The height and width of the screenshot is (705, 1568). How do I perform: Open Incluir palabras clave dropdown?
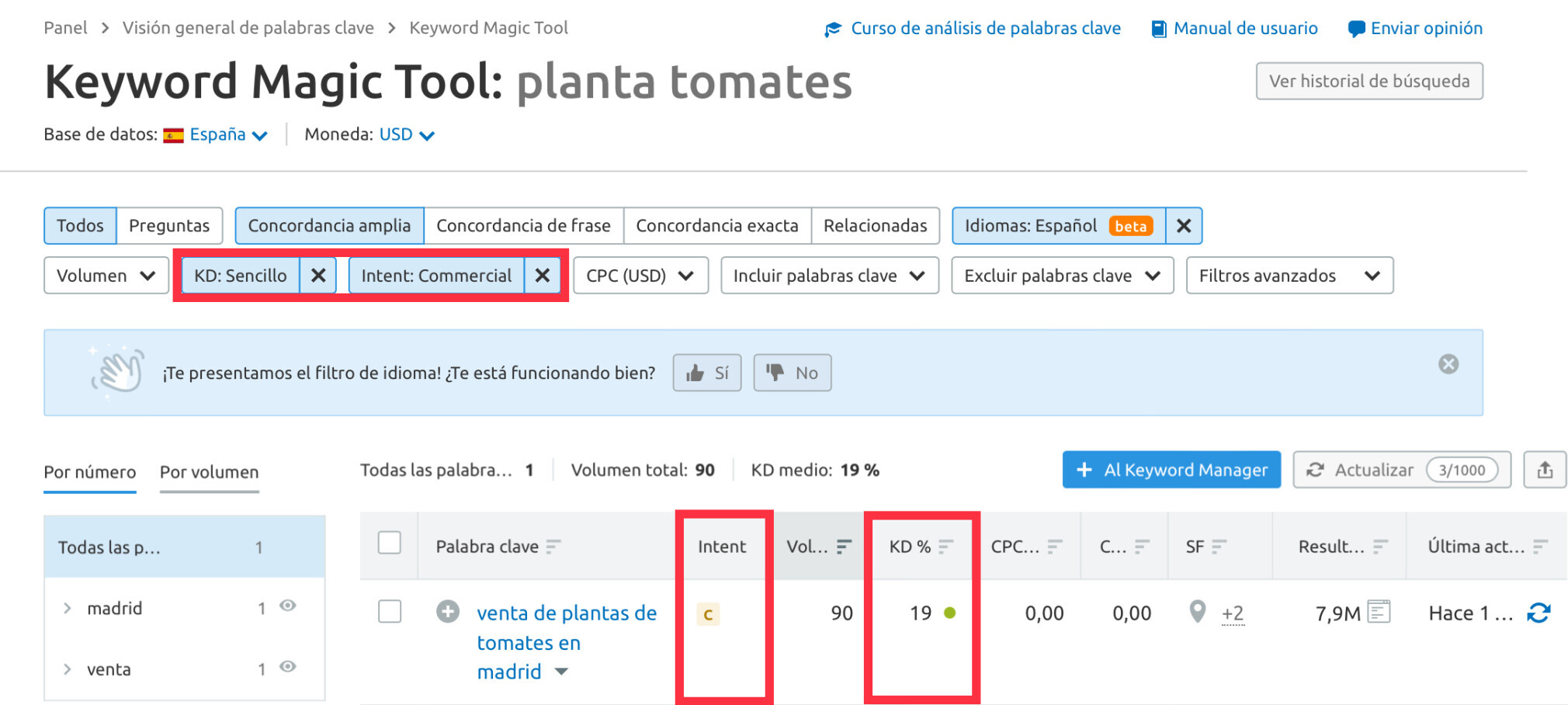click(830, 276)
